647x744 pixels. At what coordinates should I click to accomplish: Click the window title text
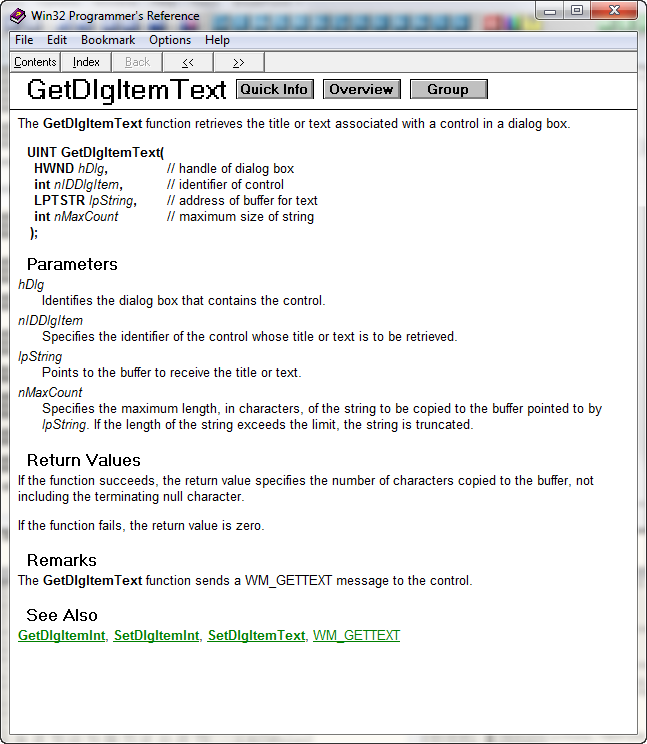click(x=115, y=16)
